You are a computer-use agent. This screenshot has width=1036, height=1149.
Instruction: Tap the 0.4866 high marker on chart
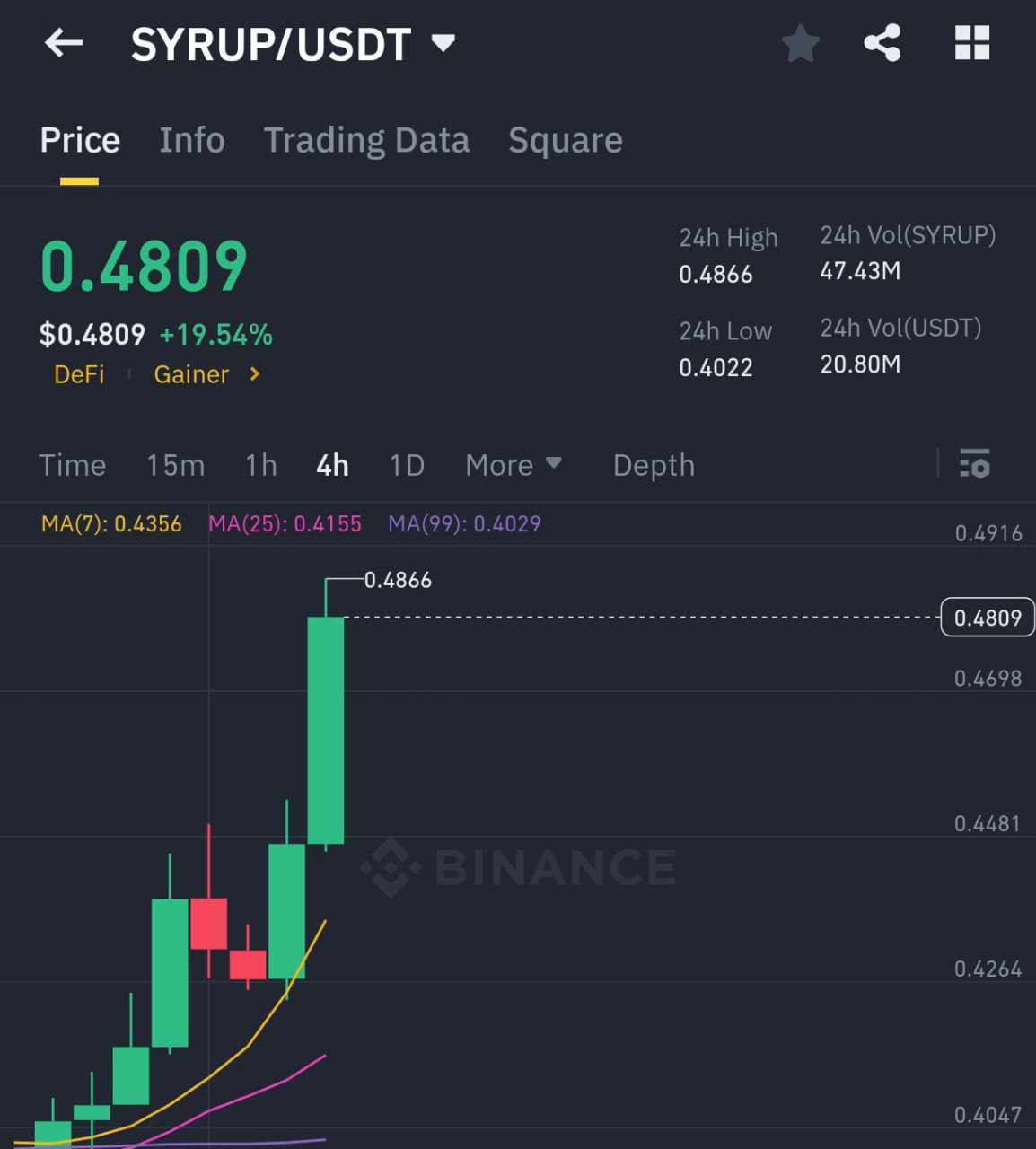point(398,580)
